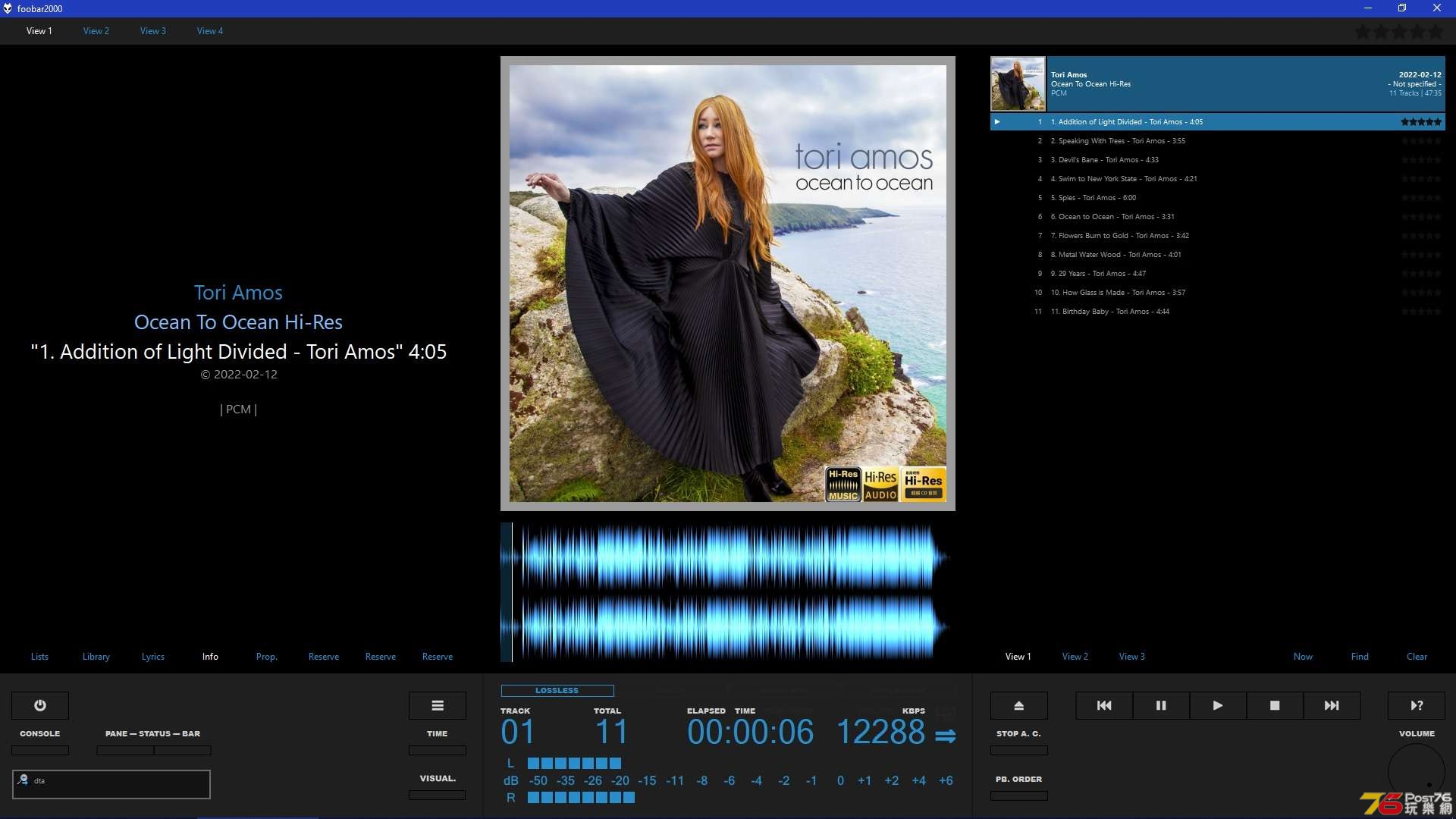Restore down the foobar2000 window
The width and height of the screenshot is (1456, 819).
1402,8
